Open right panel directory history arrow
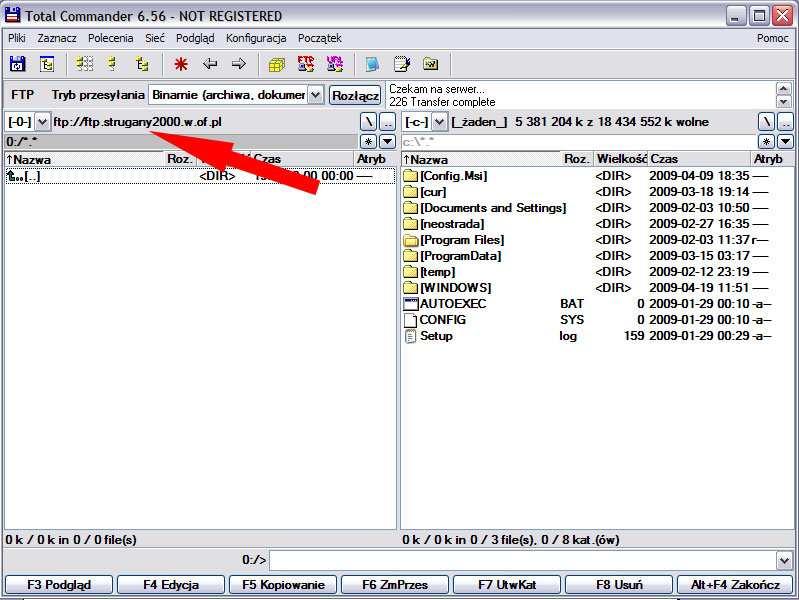Viewport: 799px width, 600px height. [x=786, y=142]
